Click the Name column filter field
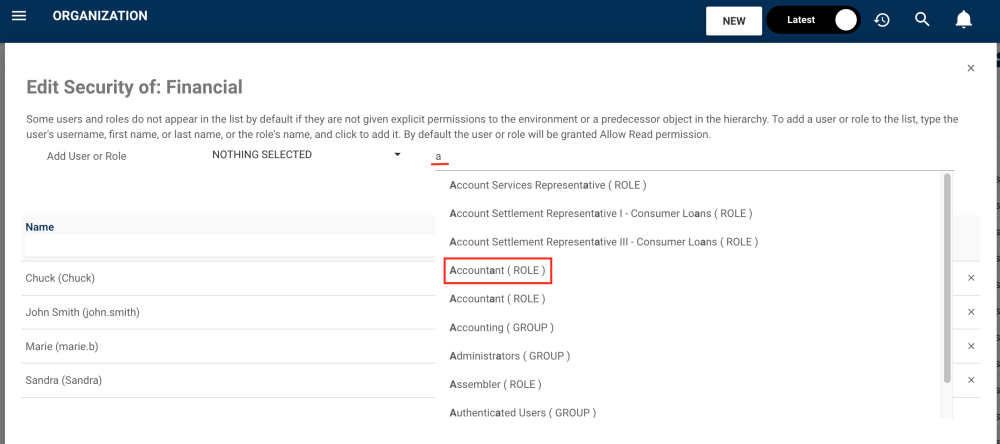The width and height of the screenshot is (1000, 444). (228, 246)
